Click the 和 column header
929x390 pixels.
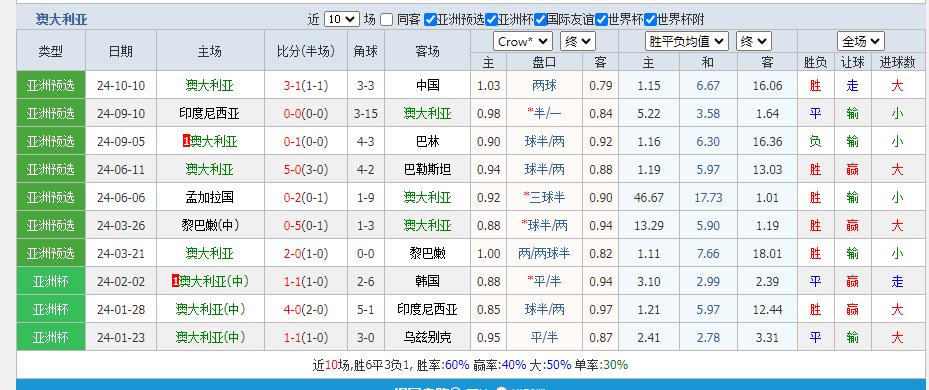(708, 62)
